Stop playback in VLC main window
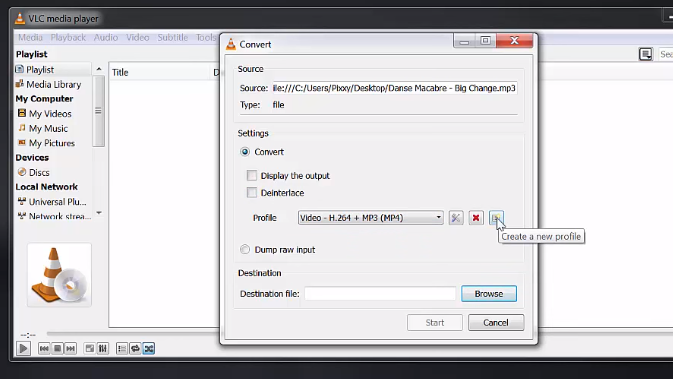This screenshot has height=379, width=673. click(57, 349)
